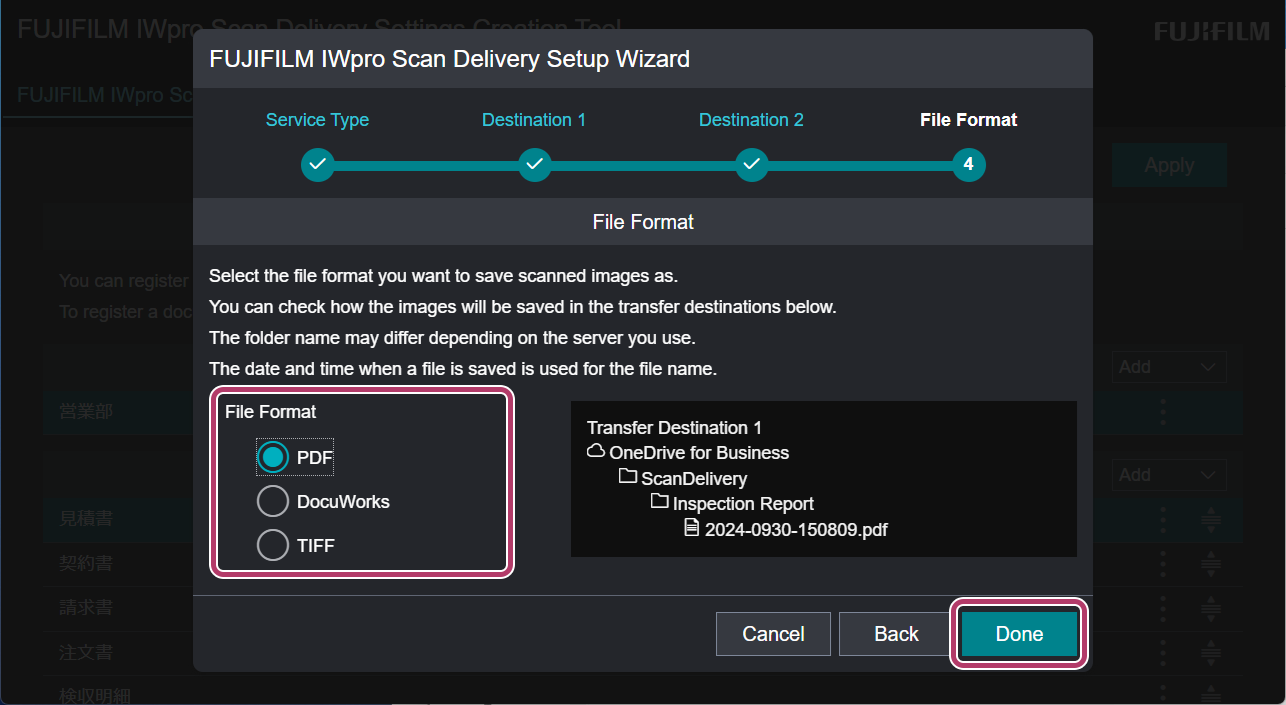Click reorder arrows on the 請求書 row
The height and width of the screenshot is (705, 1286).
pyautogui.click(x=1211, y=608)
